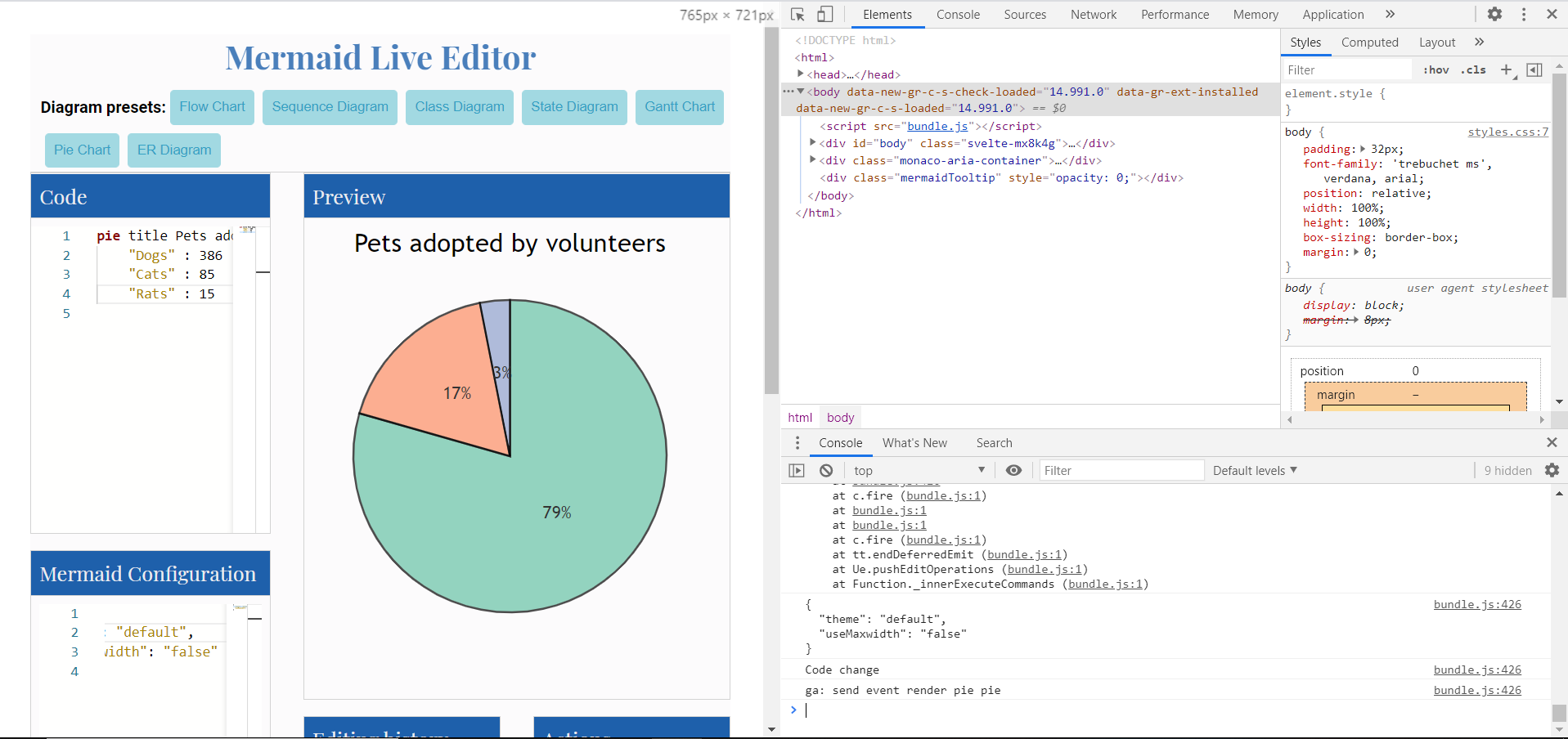This screenshot has height=739, width=1568.
Task: Load the ER Diagram preset
Action: tap(174, 150)
